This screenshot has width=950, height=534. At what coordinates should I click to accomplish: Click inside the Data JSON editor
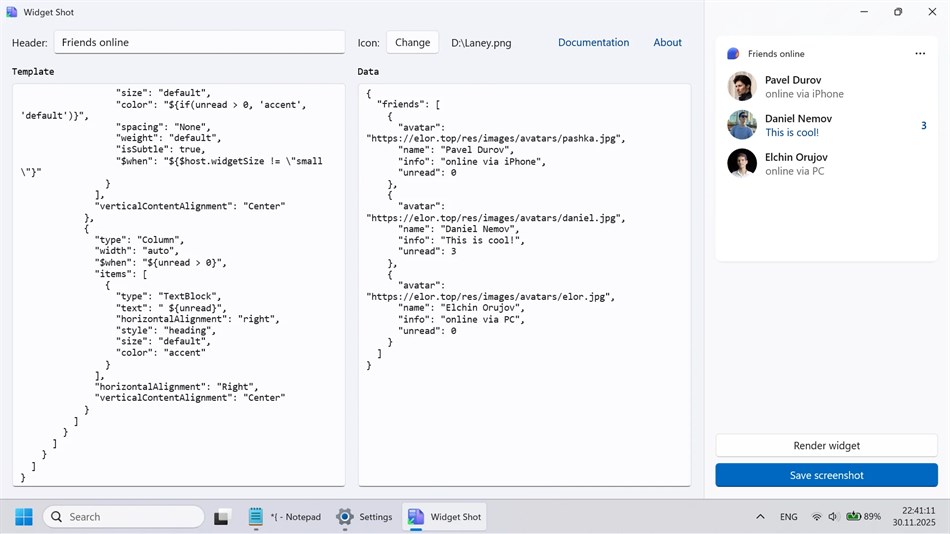point(525,285)
